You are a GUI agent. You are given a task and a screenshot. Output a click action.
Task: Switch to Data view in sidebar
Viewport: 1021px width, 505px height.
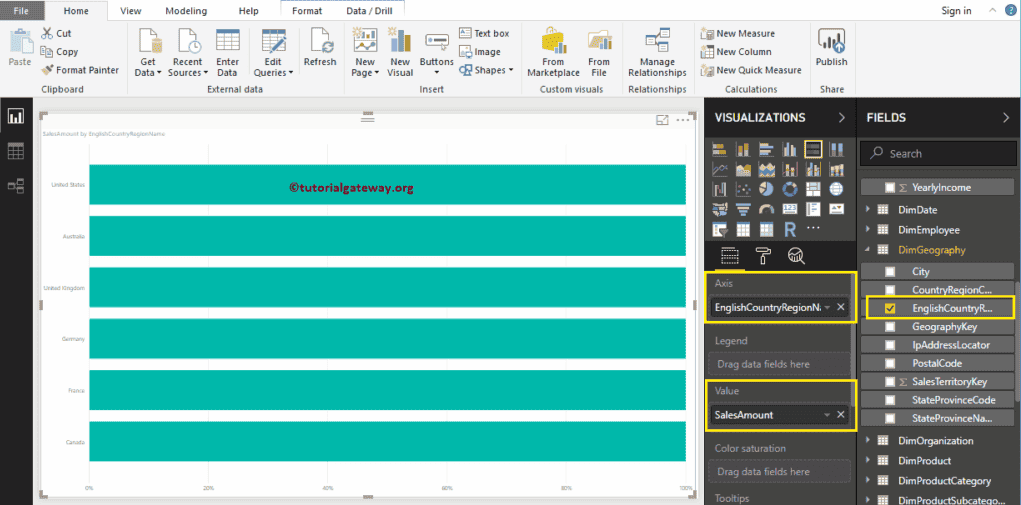[x=16, y=152]
